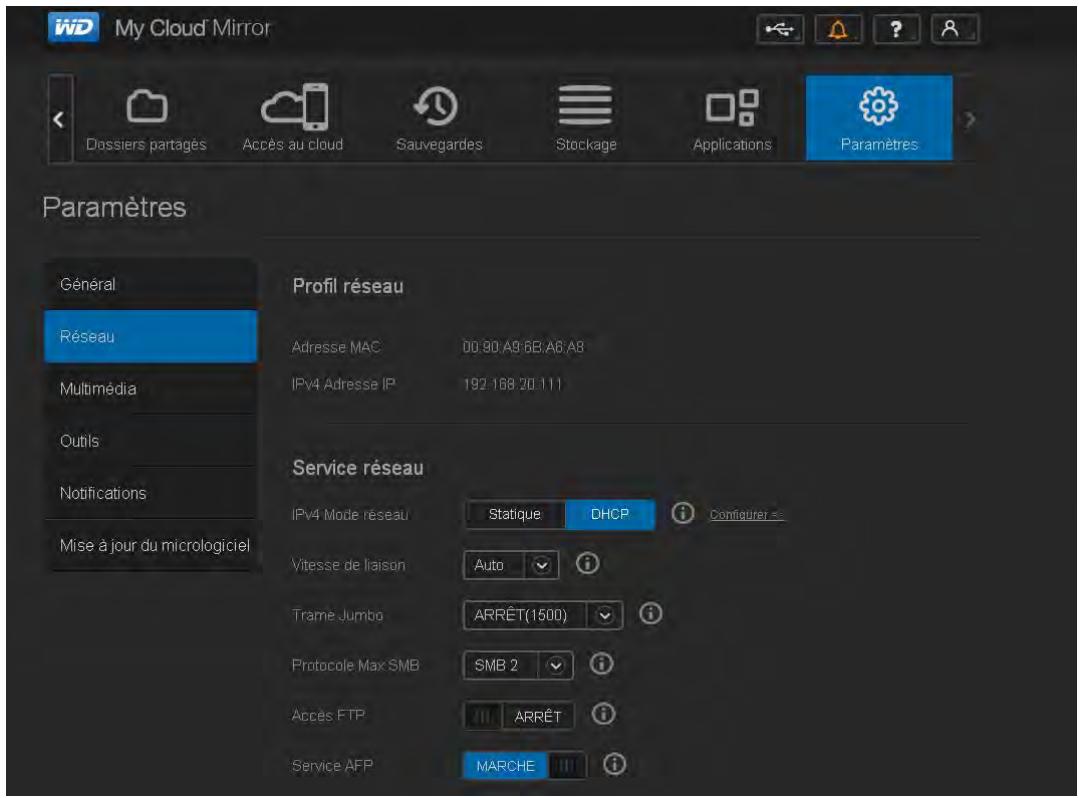Switch IPv4 mode to DHCP
Image resolution: width=1079 pixels, height=798 pixels.
(610, 515)
